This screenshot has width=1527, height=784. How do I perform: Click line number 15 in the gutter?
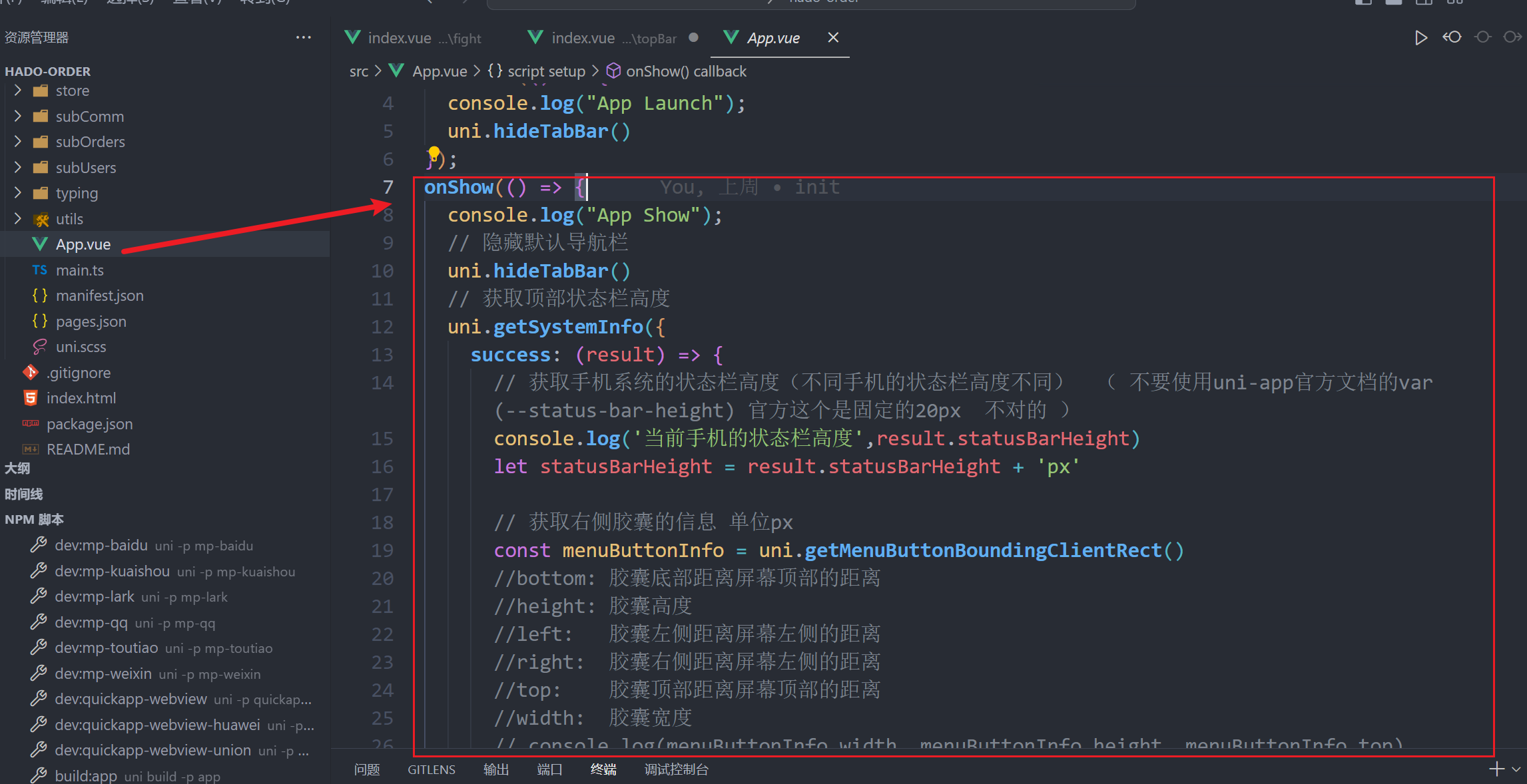pyautogui.click(x=382, y=439)
